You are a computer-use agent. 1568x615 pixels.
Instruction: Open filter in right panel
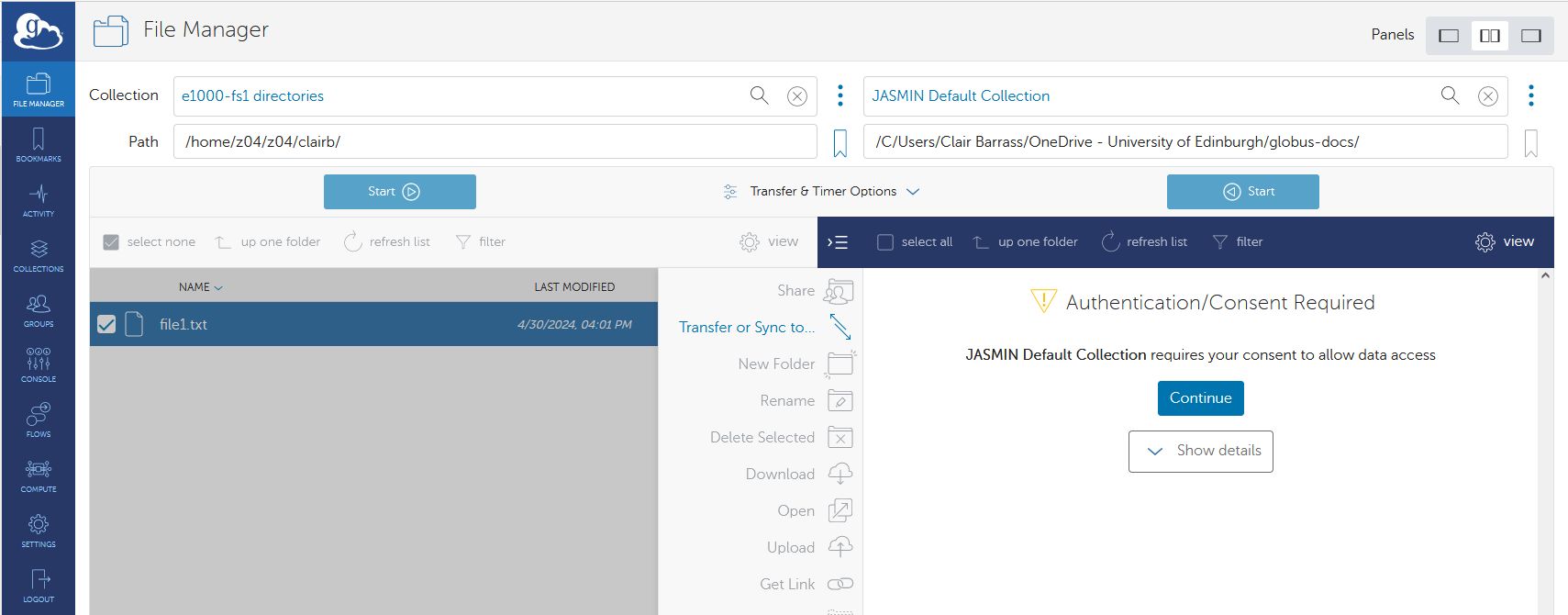1238,242
